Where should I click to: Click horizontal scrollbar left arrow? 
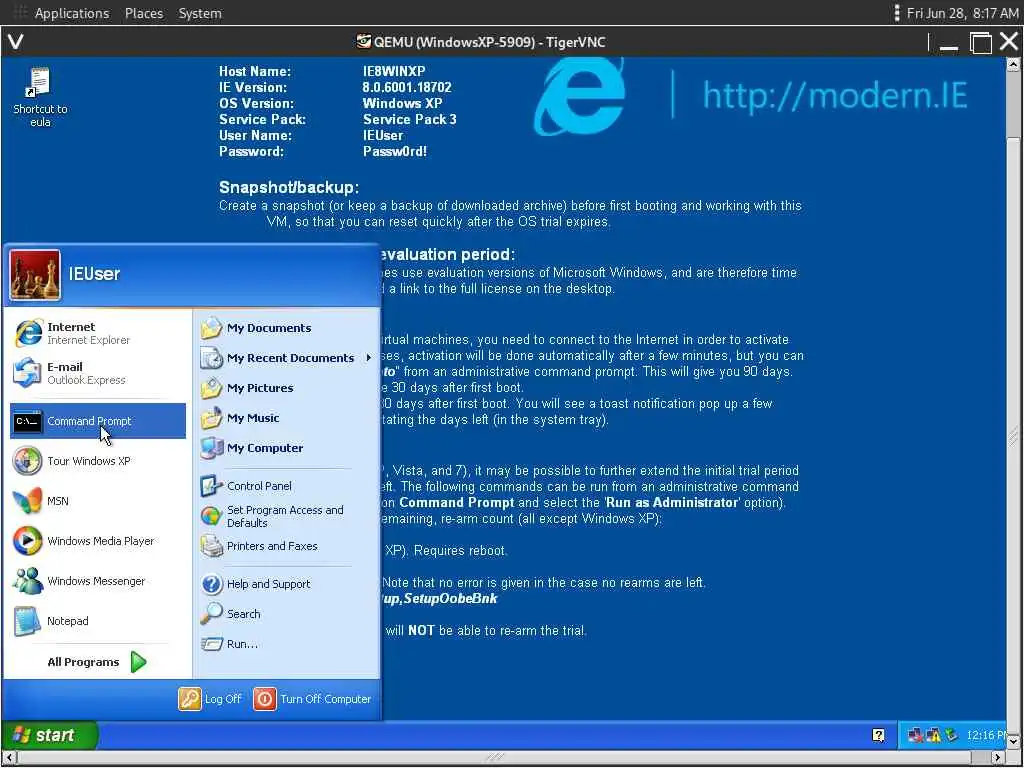click(8, 757)
